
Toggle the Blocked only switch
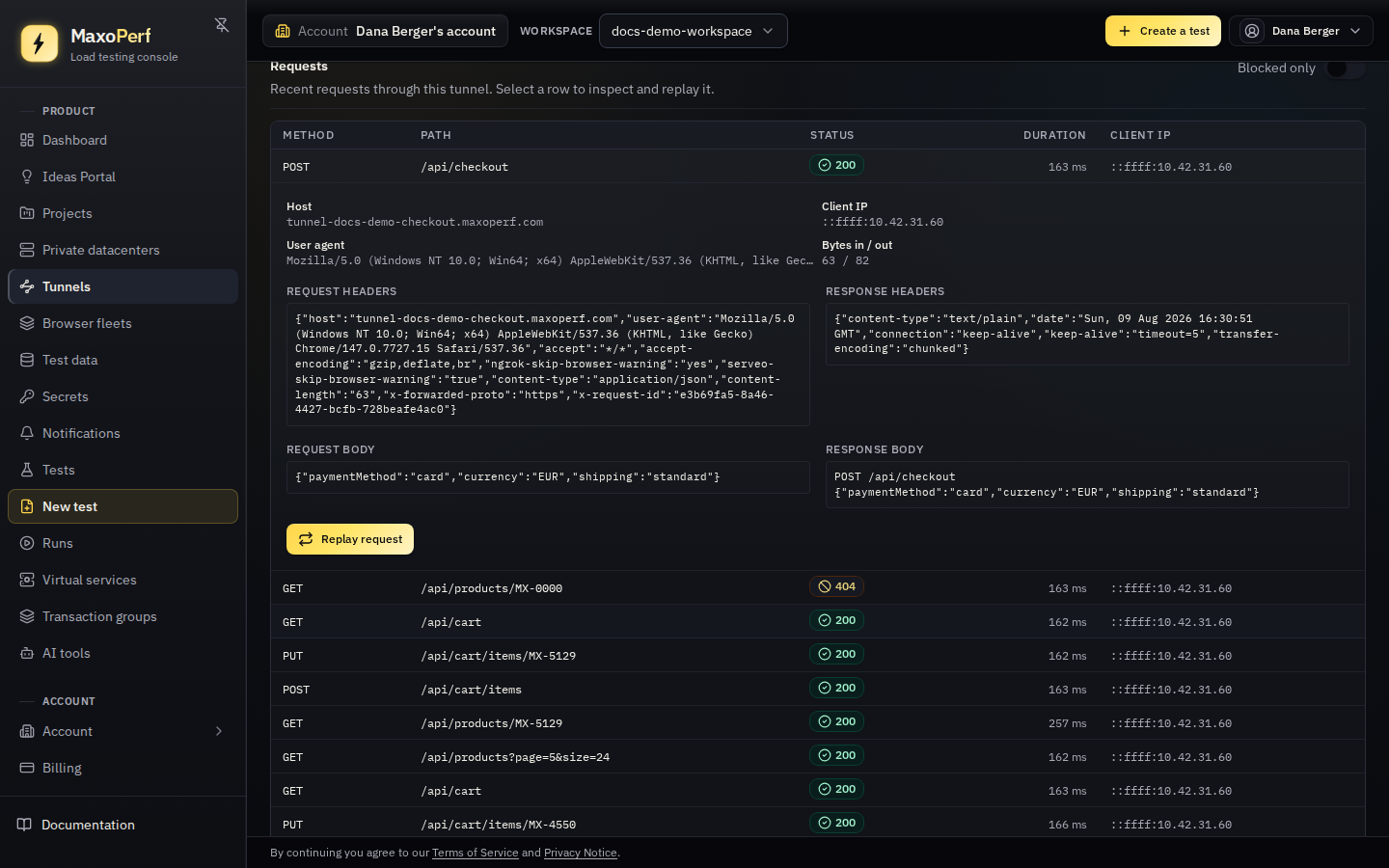(1345, 68)
